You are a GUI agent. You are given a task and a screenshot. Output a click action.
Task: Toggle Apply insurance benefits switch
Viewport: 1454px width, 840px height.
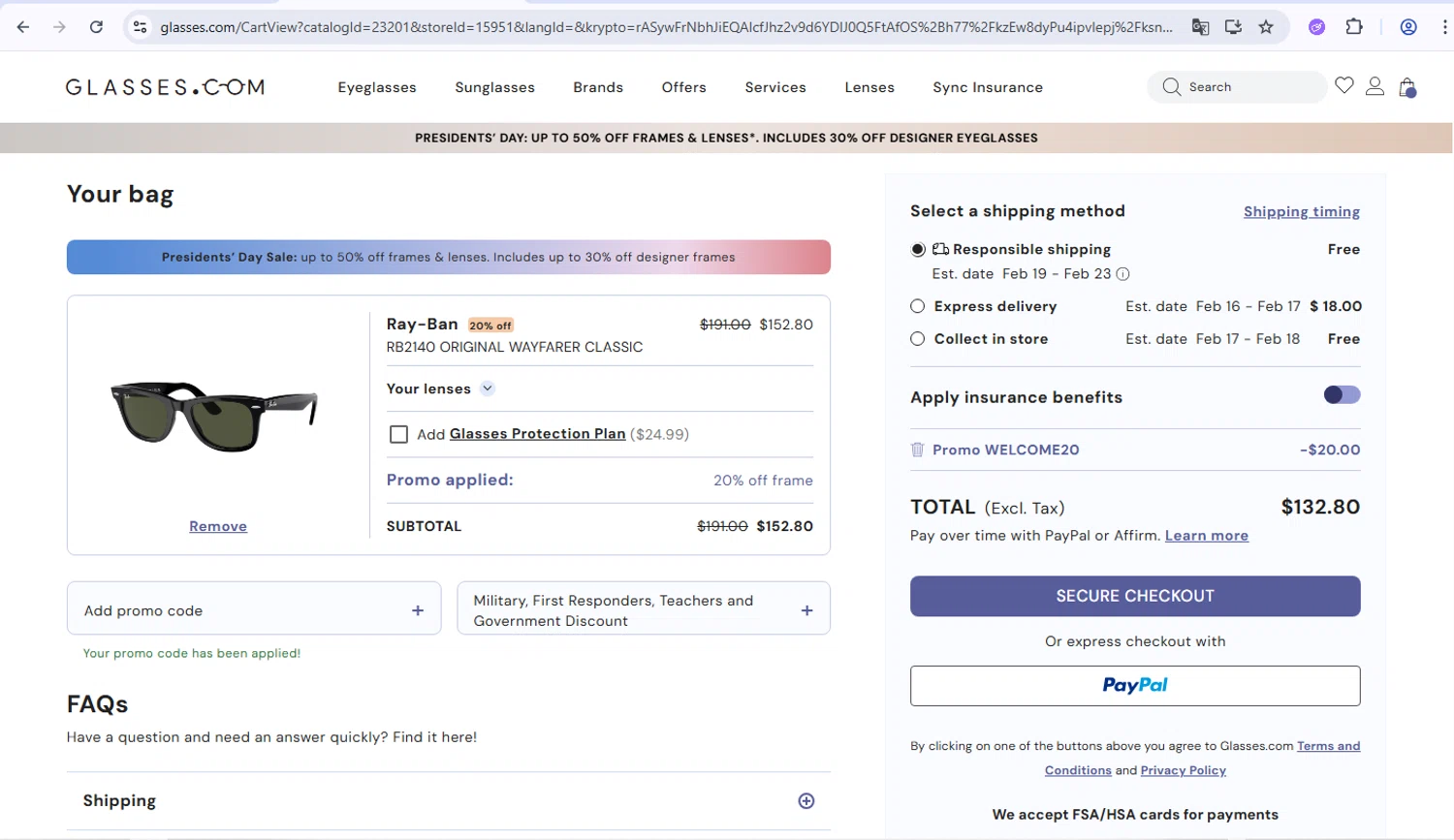[1342, 395]
